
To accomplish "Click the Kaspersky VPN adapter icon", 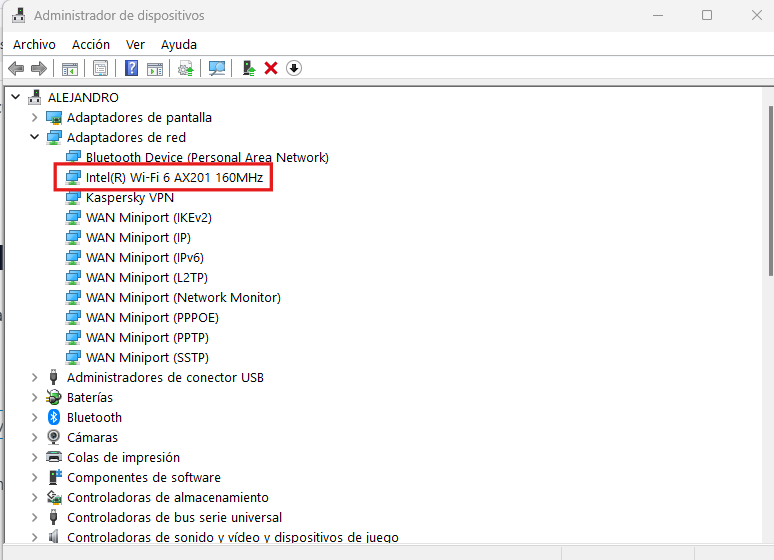I will click(x=73, y=198).
